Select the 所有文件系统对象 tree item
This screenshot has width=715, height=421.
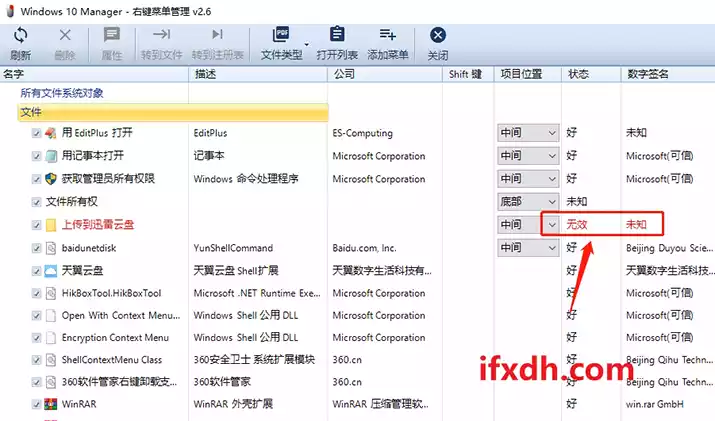coord(62,93)
